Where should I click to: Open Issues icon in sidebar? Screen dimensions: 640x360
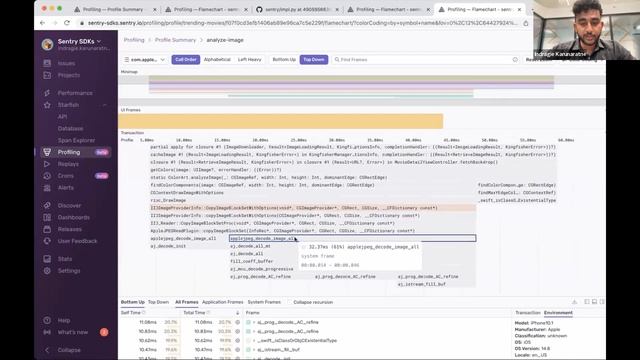coord(47,63)
